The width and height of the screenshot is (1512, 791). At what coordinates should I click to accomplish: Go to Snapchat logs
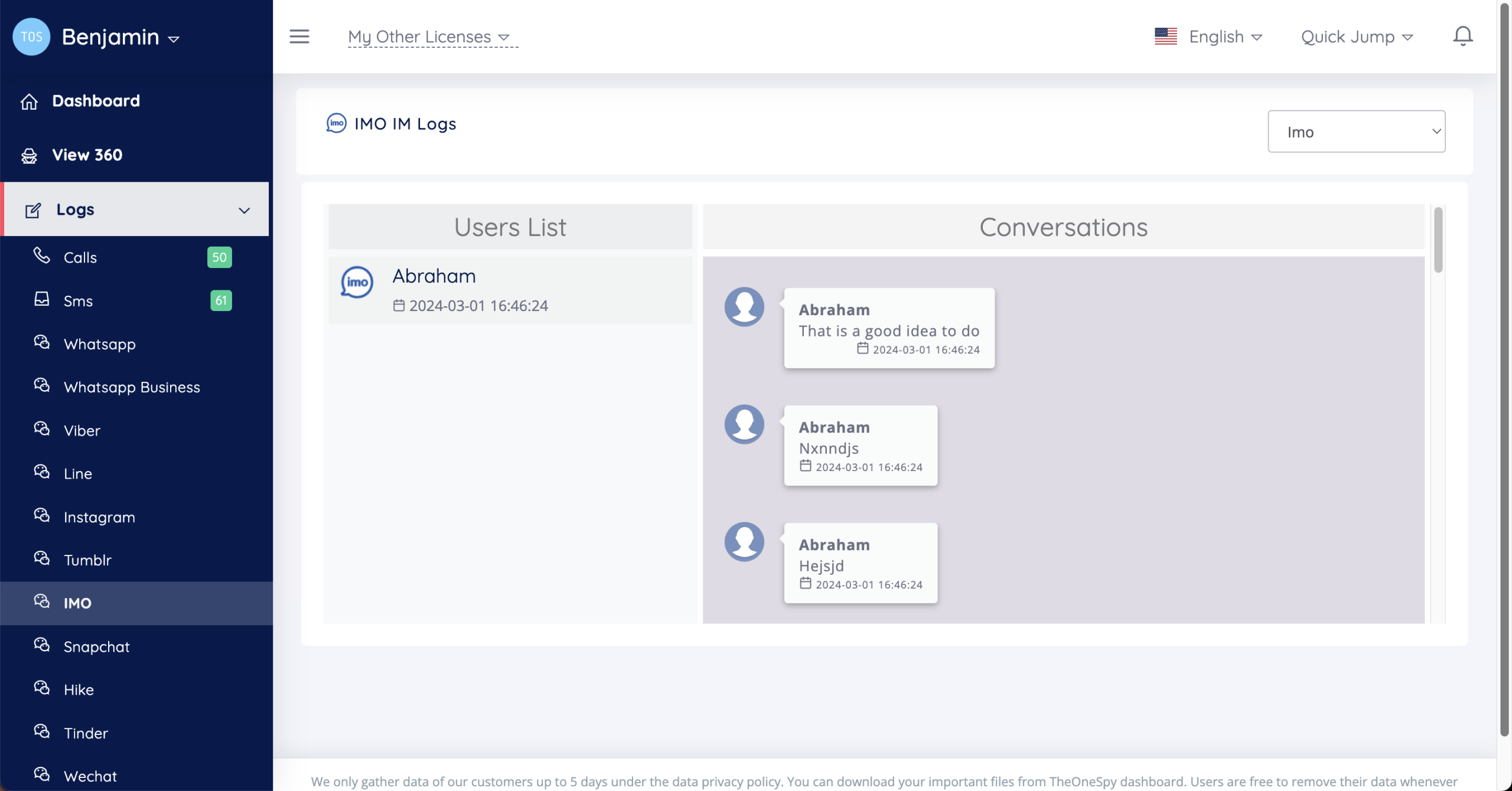[x=96, y=646]
